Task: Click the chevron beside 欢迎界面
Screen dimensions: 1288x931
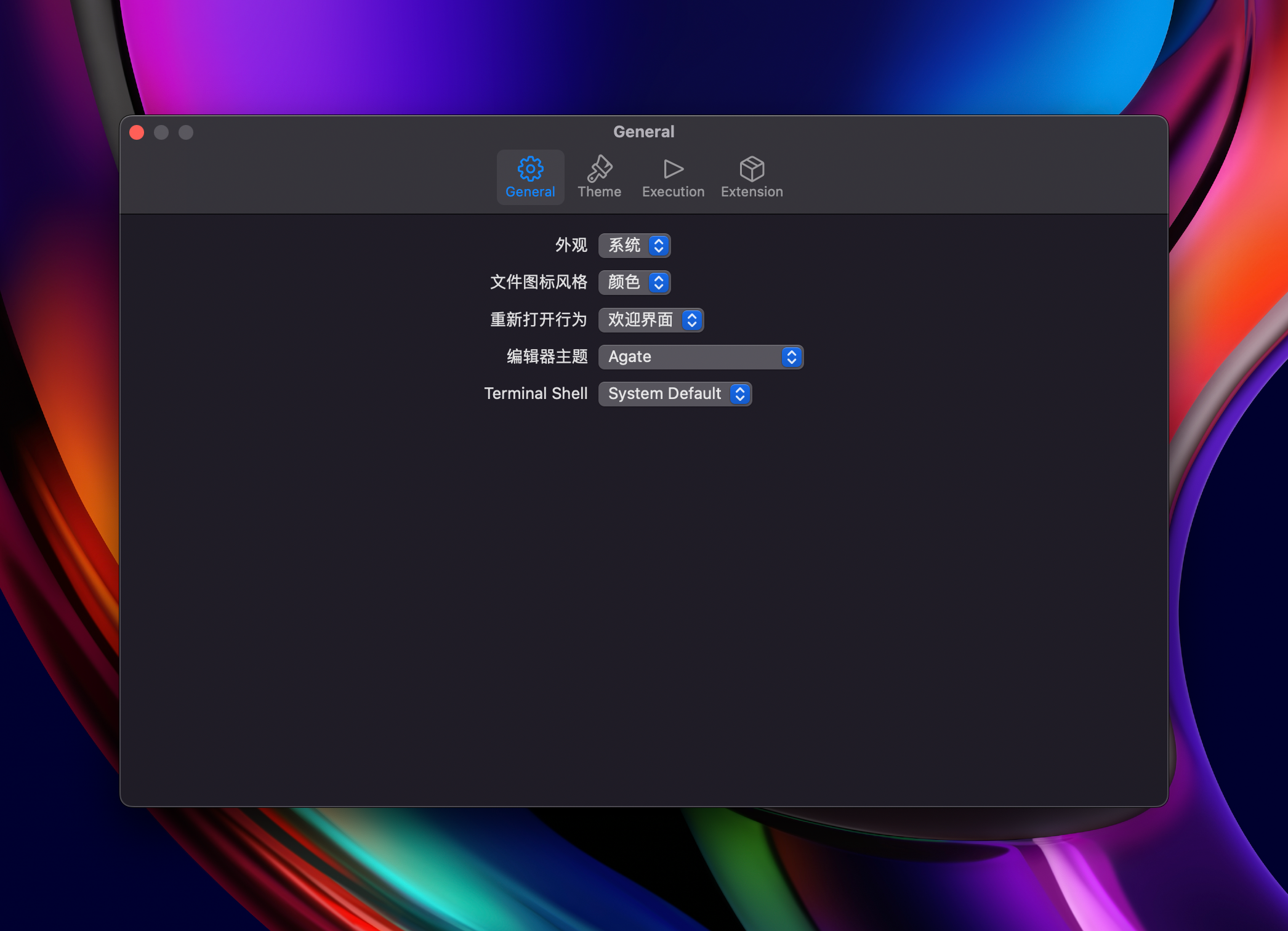Action: [692, 320]
